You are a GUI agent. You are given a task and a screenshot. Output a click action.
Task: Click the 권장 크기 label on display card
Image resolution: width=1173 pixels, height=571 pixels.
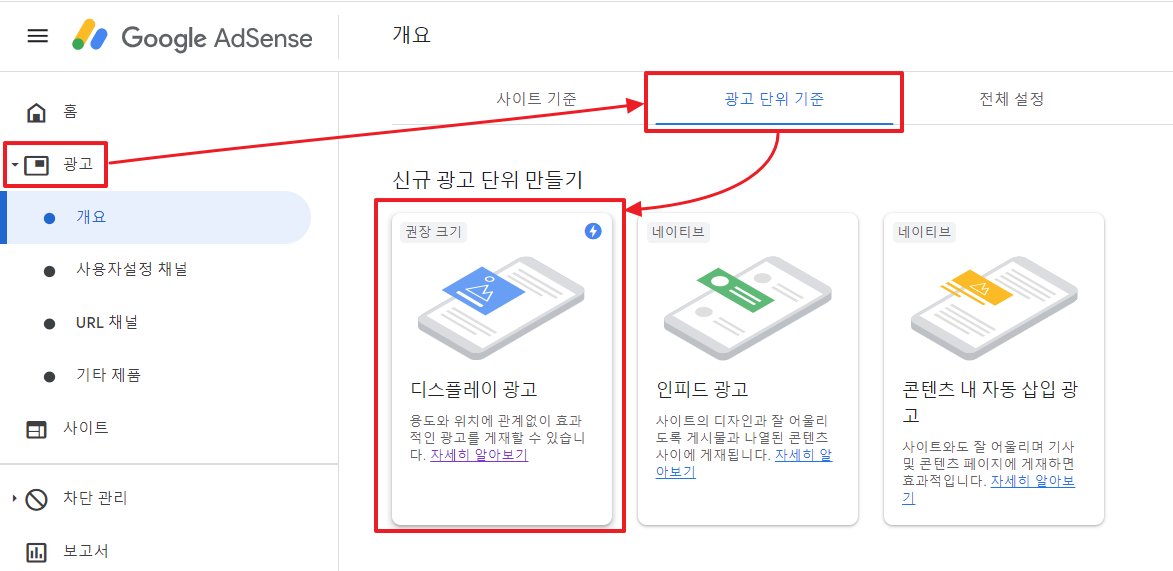pos(433,232)
